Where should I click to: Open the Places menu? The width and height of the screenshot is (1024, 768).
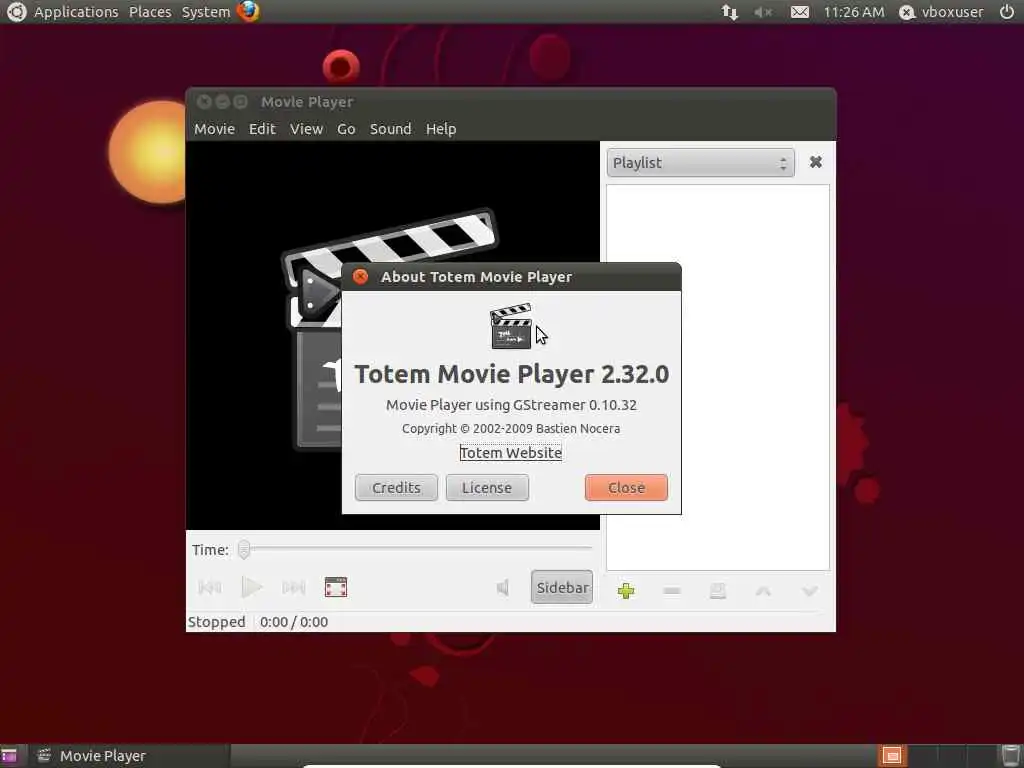[150, 12]
